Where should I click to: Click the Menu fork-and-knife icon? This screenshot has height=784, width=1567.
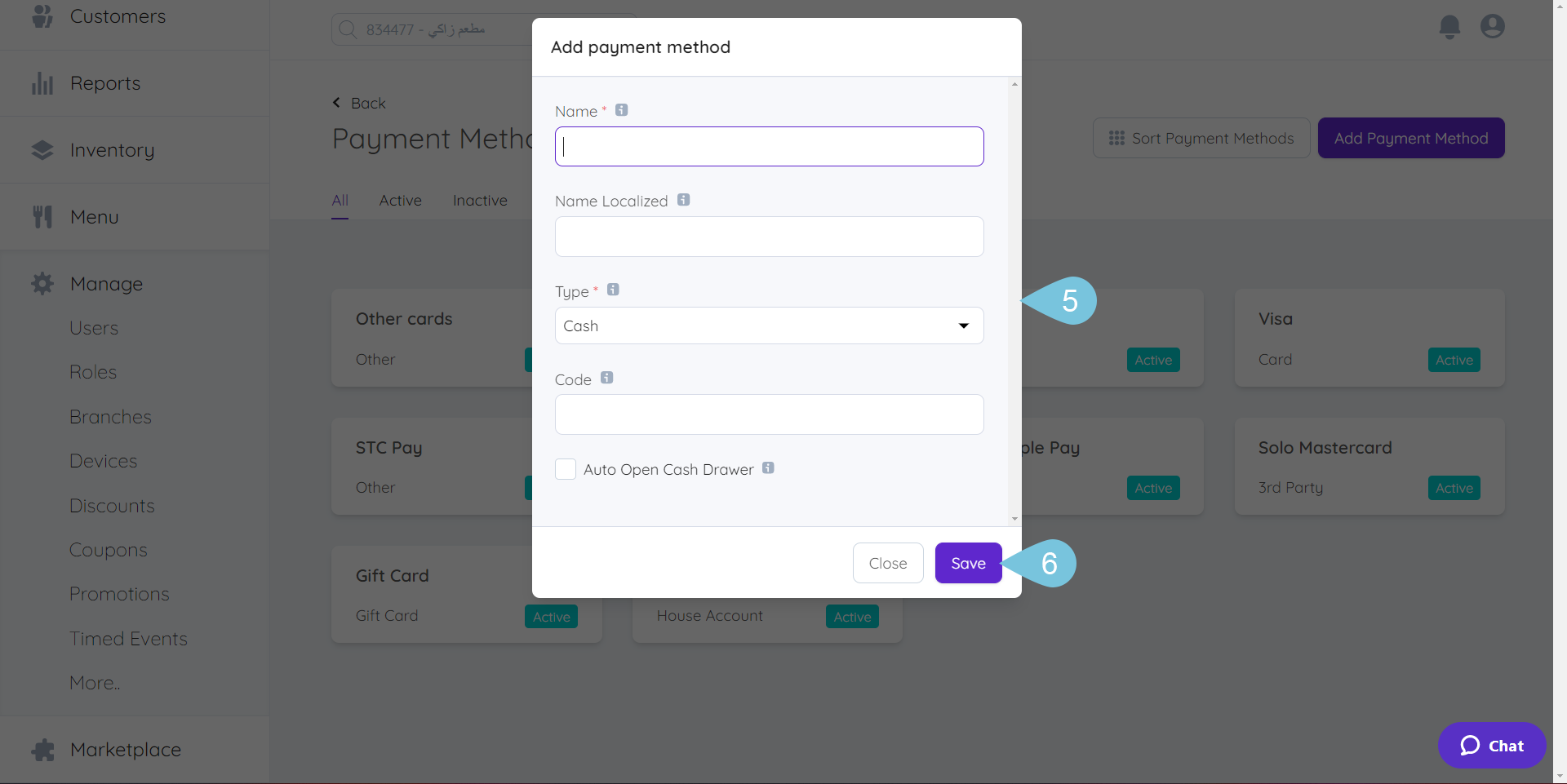click(42, 215)
